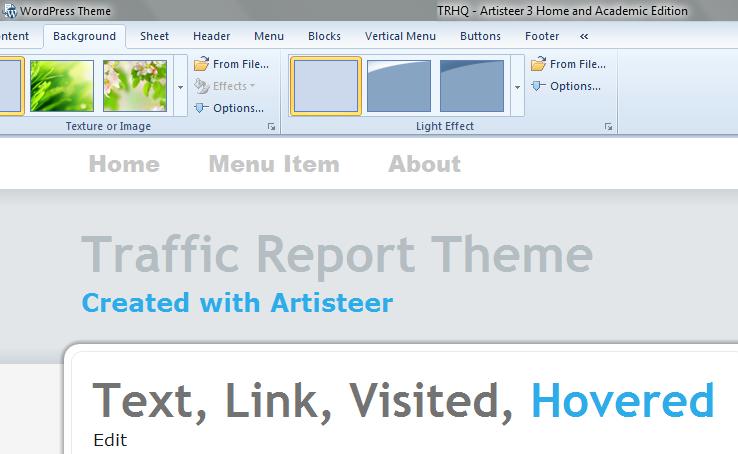Click the Menu Item link in preview
The image size is (738, 454).
point(274,164)
